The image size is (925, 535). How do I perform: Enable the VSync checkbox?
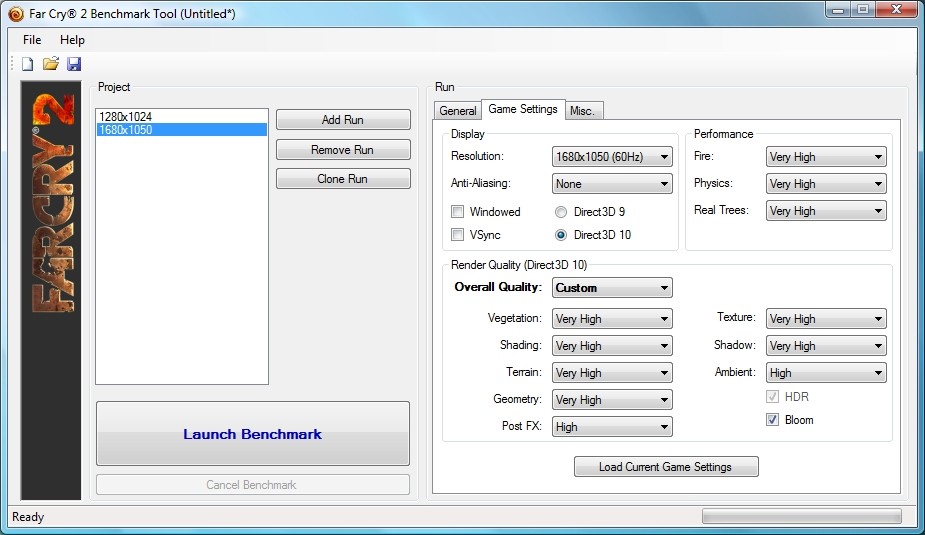(x=457, y=235)
